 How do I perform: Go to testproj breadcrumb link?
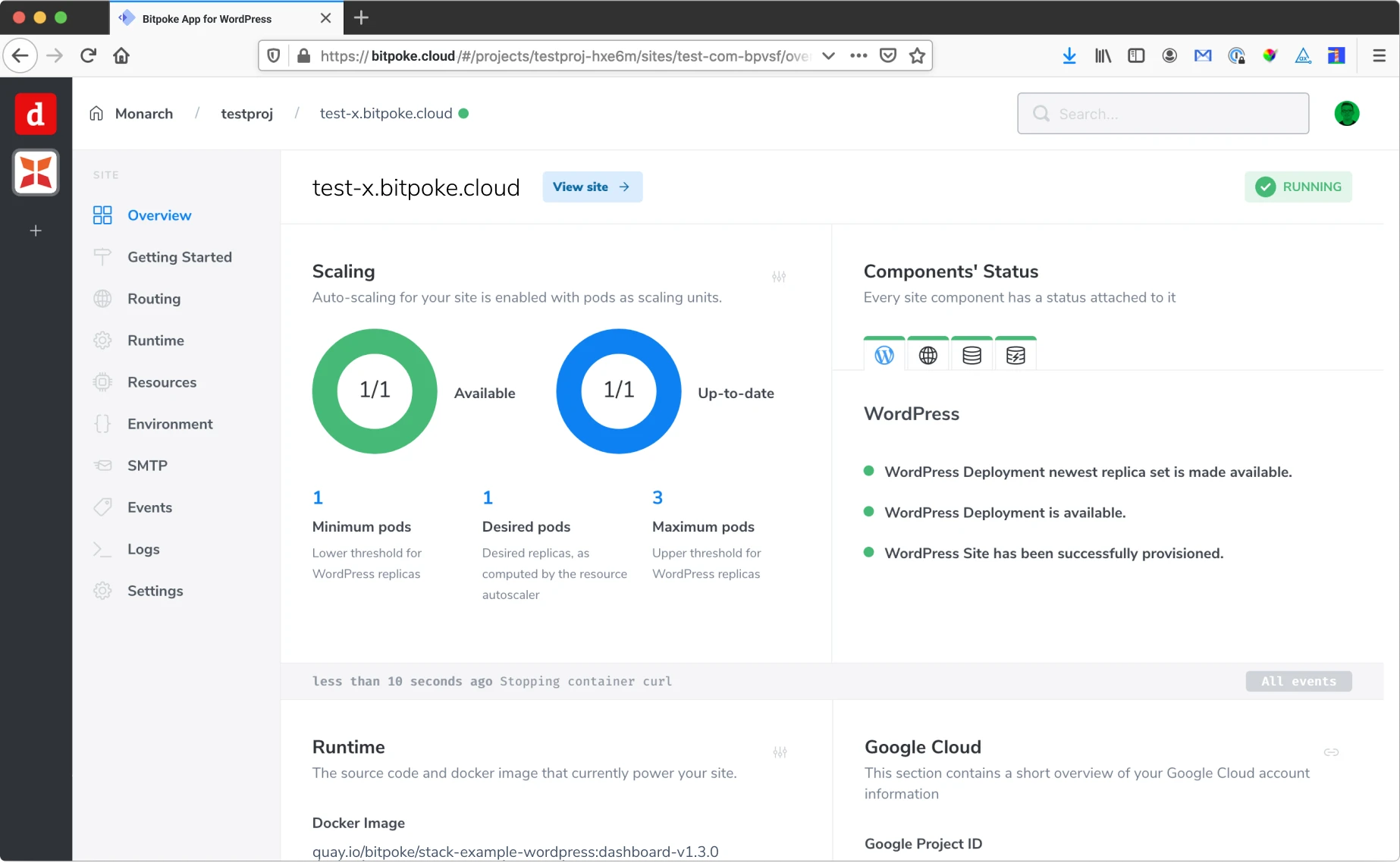[x=246, y=114]
